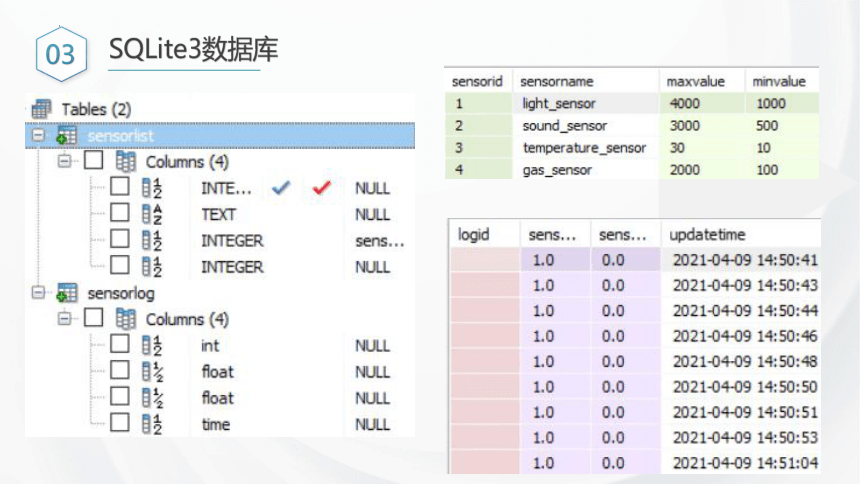Image resolution: width=860 pixels, height=484 pixels.
Task: Click the Tables (2) database icon
Action: pos(41,109)
